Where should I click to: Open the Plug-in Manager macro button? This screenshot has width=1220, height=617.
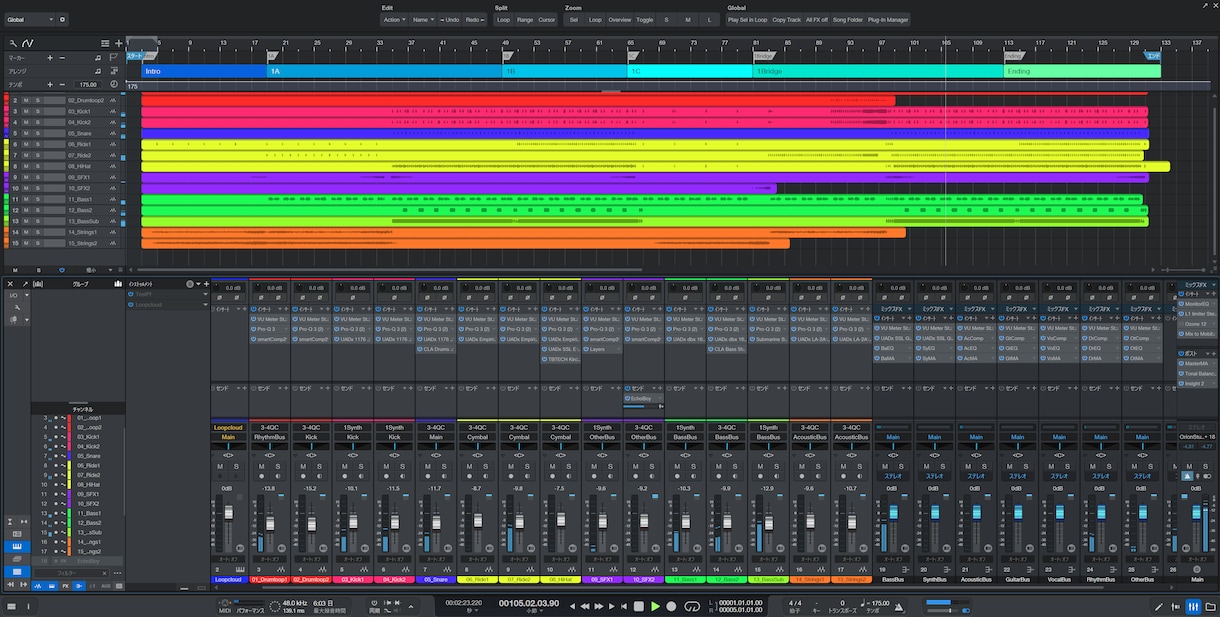pos(888,19)
